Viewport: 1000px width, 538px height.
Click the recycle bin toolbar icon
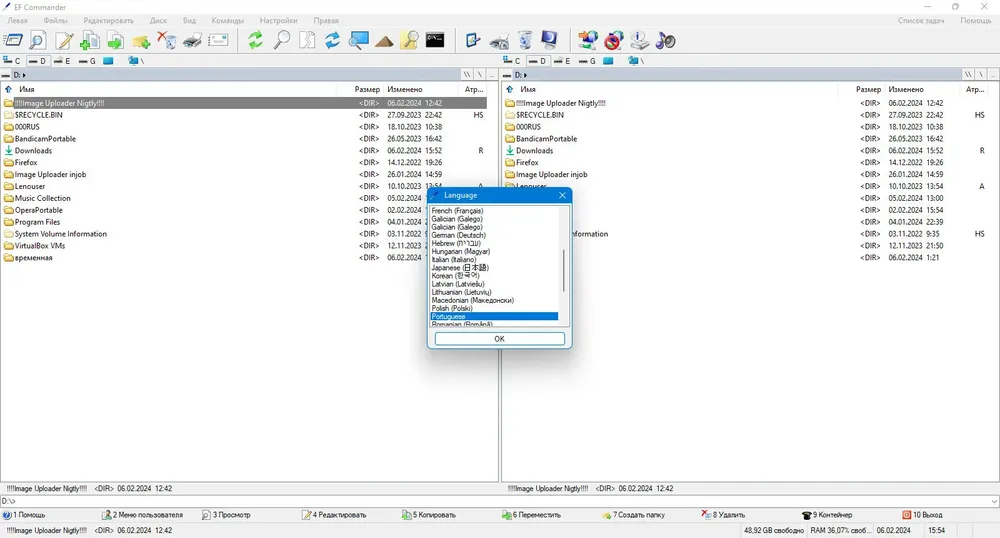pos(525,41)
